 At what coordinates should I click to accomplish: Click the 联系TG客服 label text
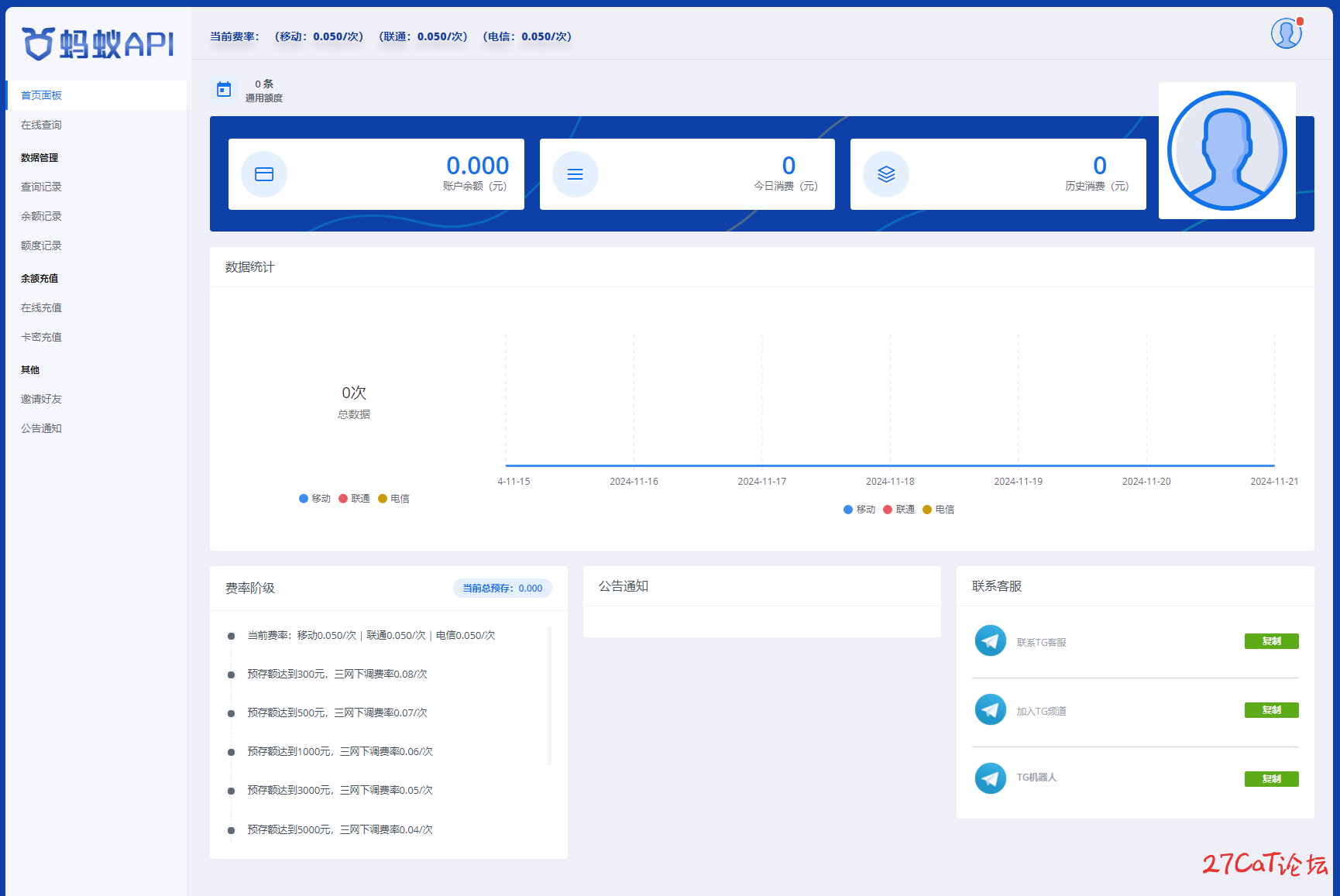coord(1041,643)
